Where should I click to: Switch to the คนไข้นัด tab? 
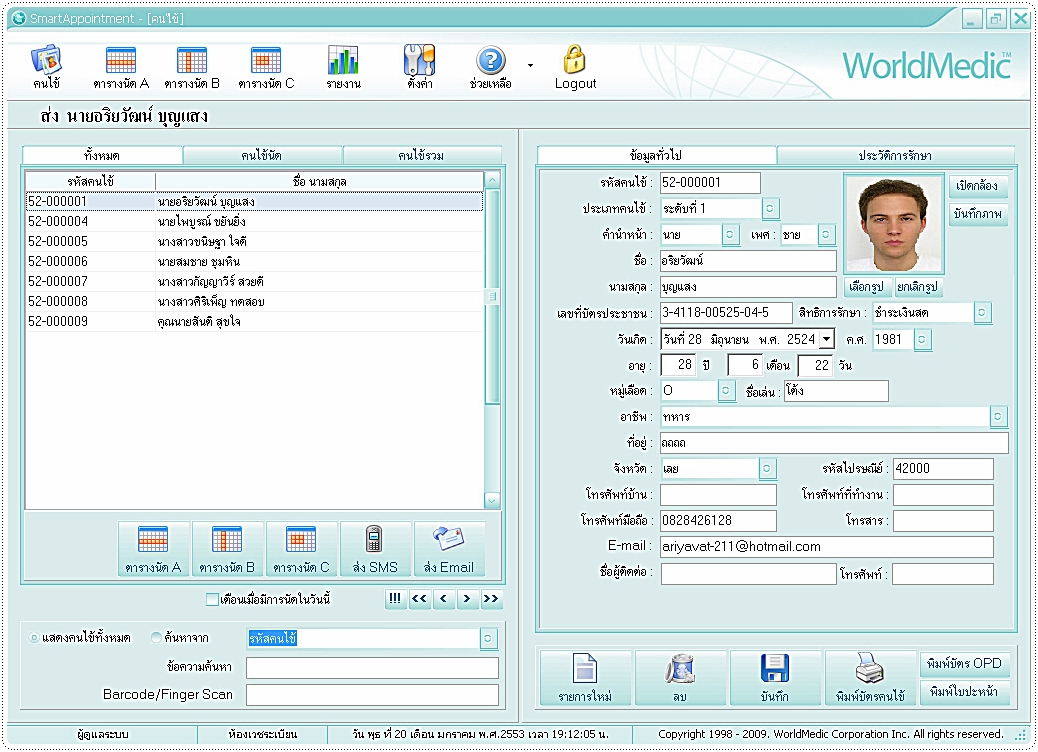[x=262, y=155]
